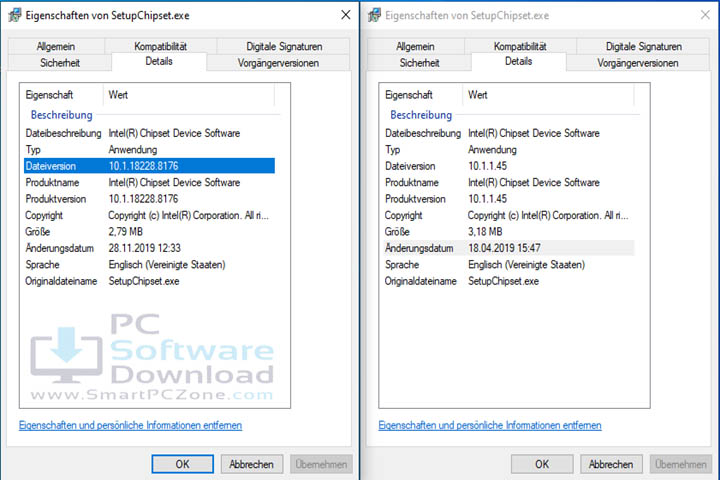Select Originaldateiname row in right window

point(509,281)
